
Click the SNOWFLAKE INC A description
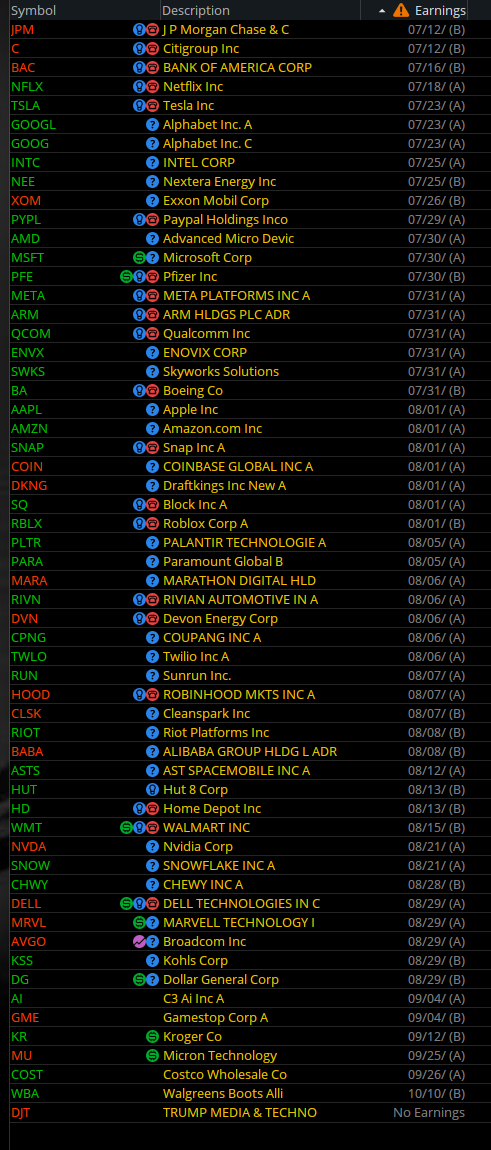[219, 866]
